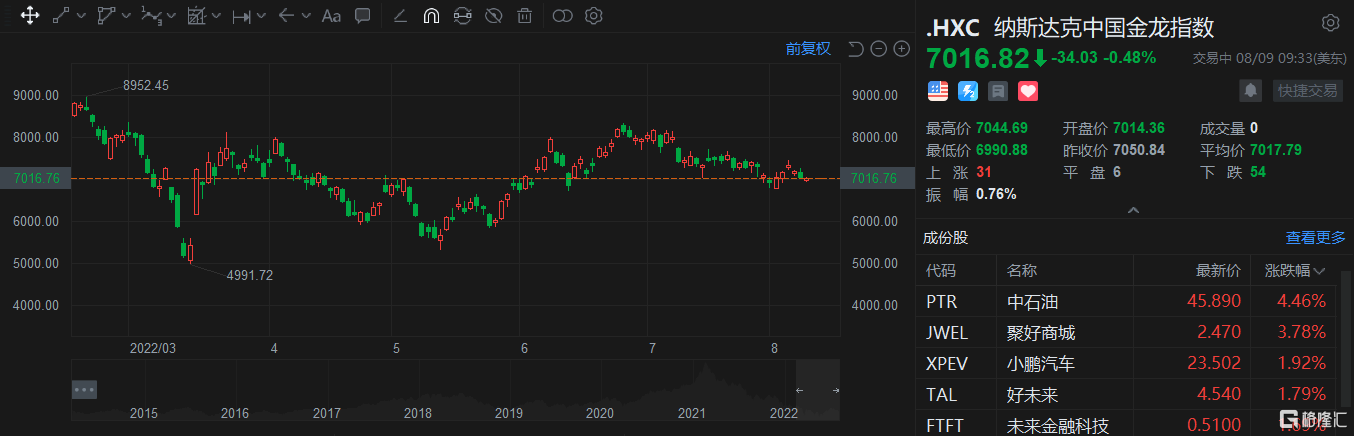Viewport: 1354px width, 436px height.
Task: Click the left arrow of range slider
Action: pos(799,390)
